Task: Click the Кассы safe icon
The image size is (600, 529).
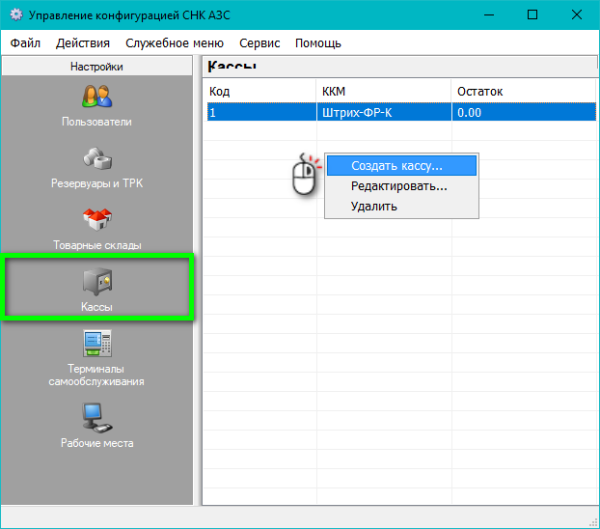Action: click(97, 283)
